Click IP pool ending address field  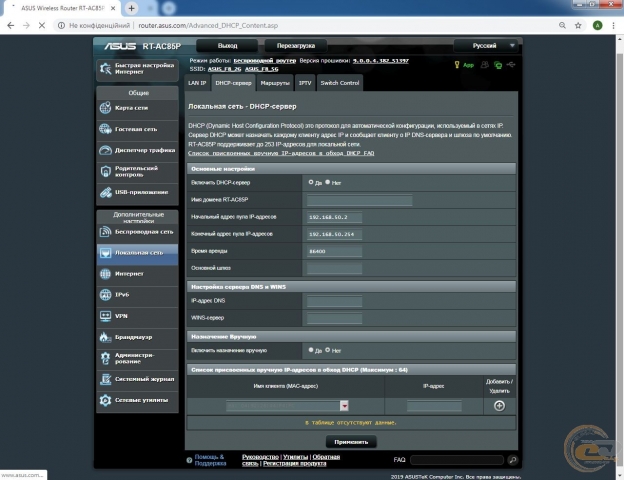click(334, 234)
